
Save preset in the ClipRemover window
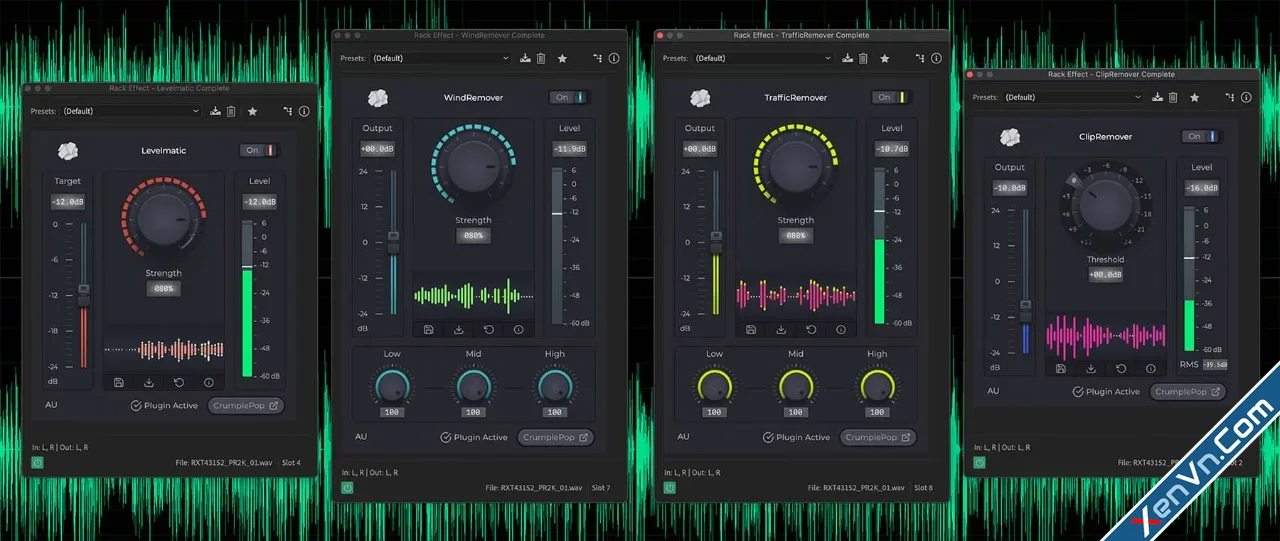coord(1157,98)
